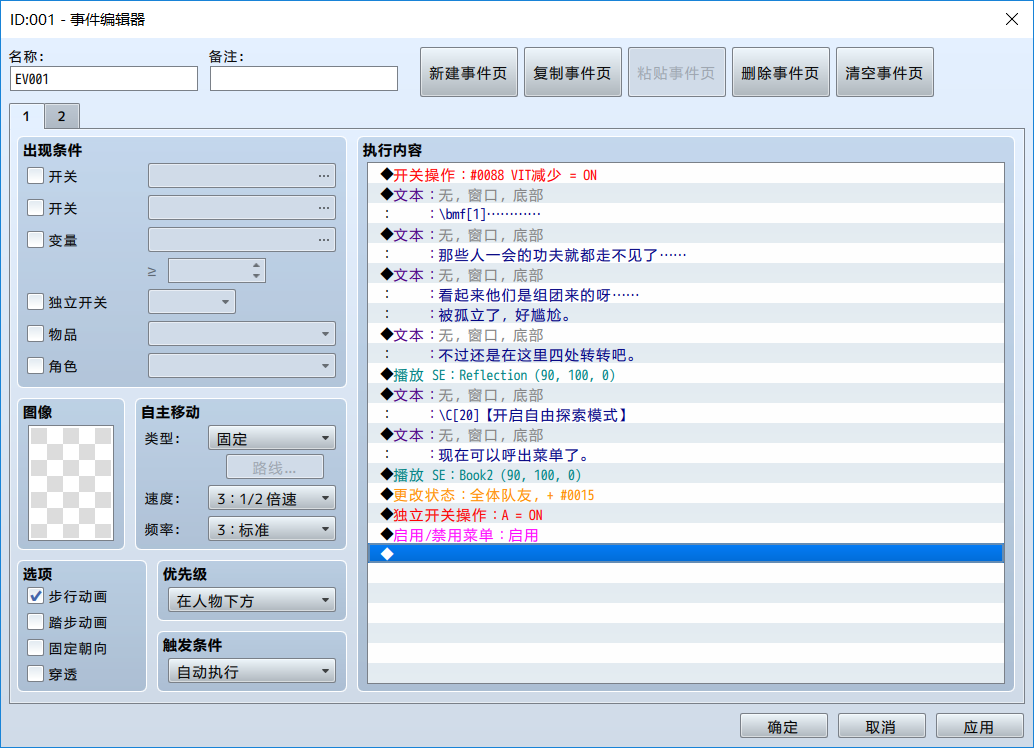The height and width of the screenshot is (748, 1034).
Task: Expand the 物品 dropdown list
Action: click(242, 334)
